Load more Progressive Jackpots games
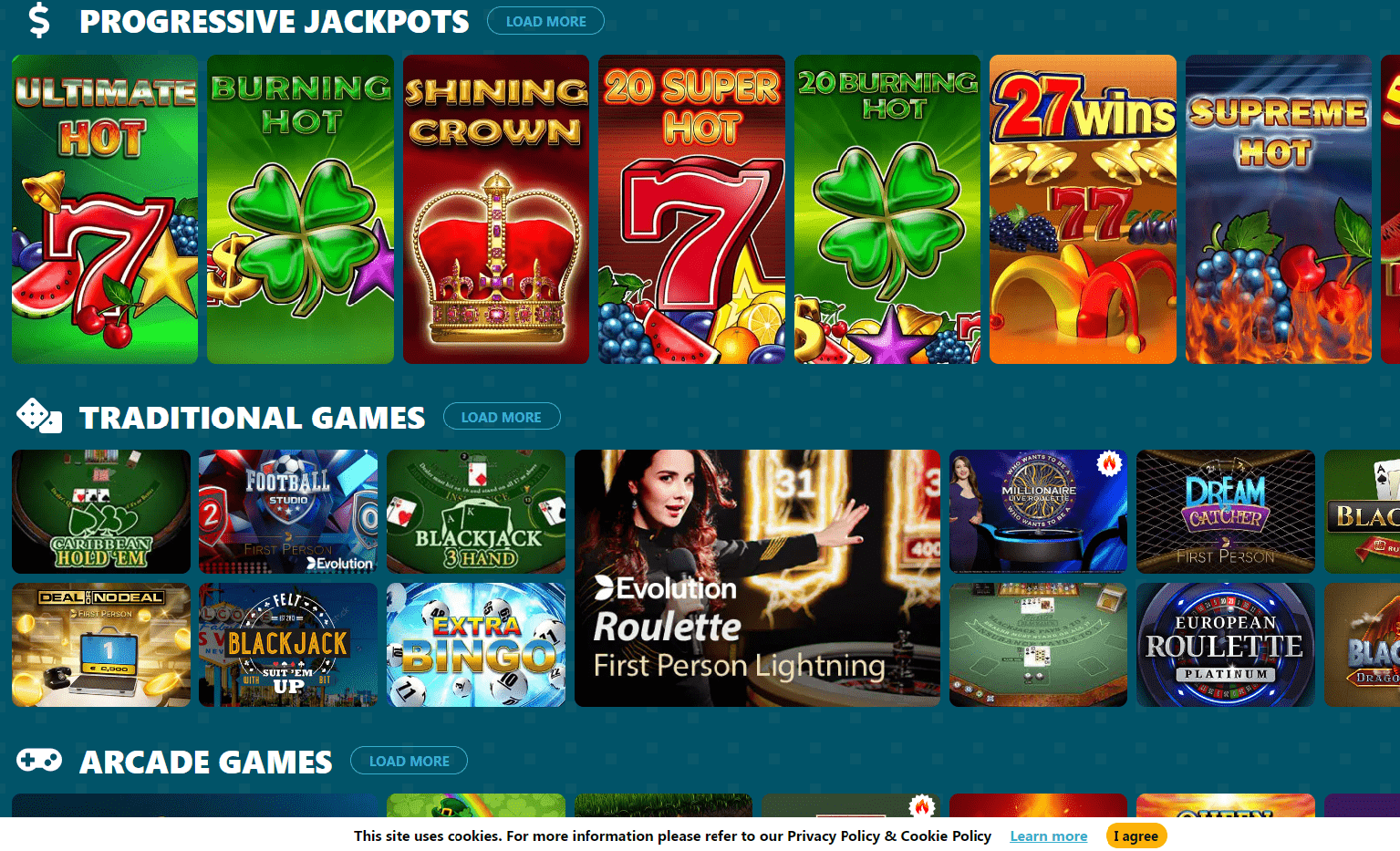 pyautogui.click(x=545, y=21)
